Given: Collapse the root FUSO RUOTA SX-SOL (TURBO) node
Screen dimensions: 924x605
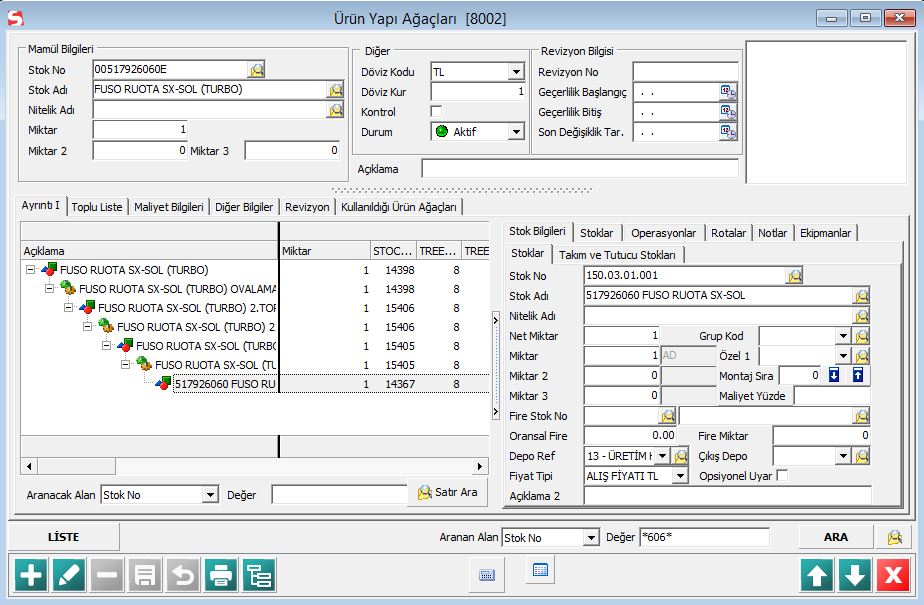Looking at the screenshot, I should click(30, 270).
